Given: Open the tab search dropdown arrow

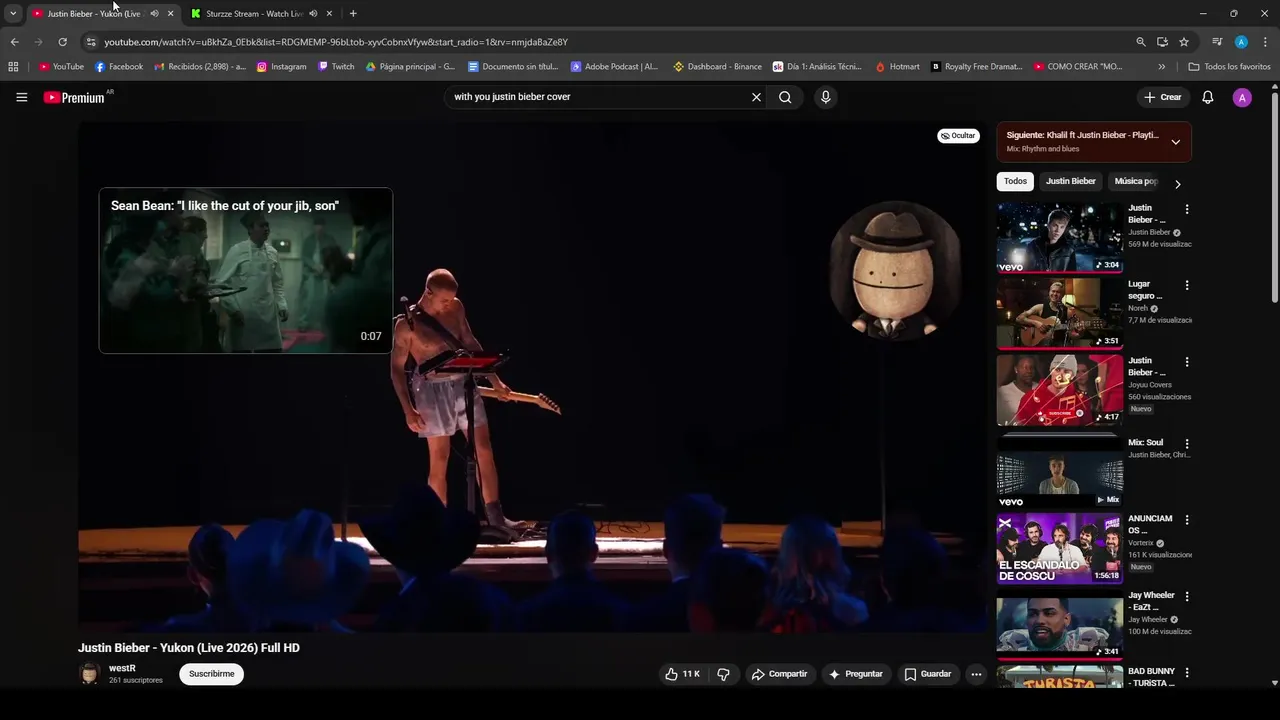Looking at the screenshot, I should click(13, 13).
